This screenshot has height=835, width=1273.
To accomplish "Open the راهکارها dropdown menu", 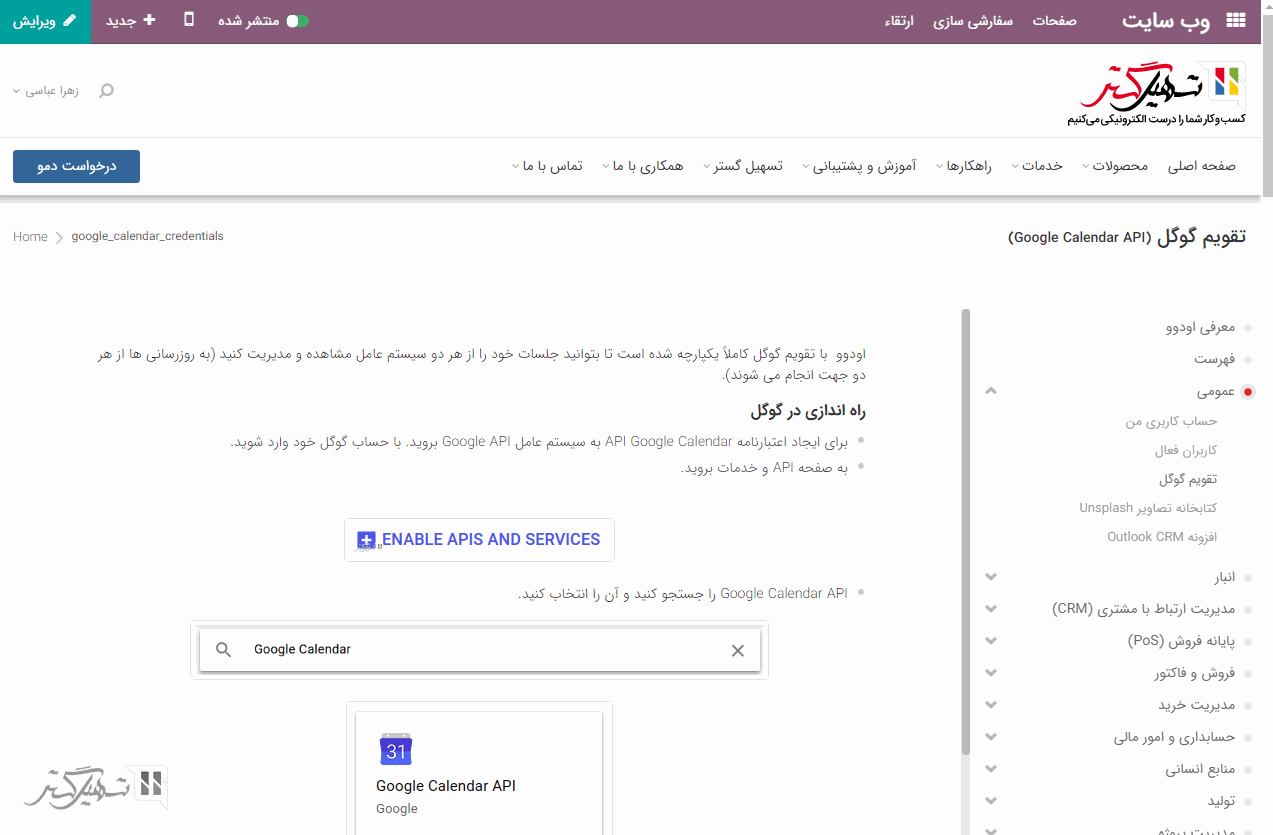I will click(x=963, y=166).
